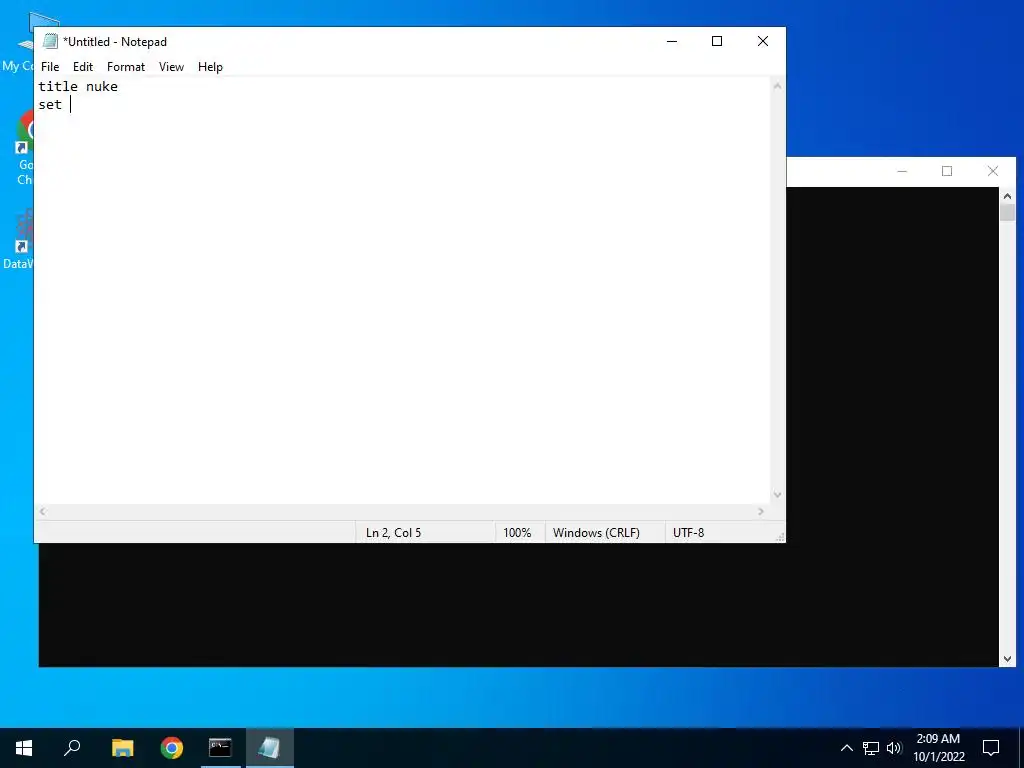1024x768 pixels.
Task: Click command prompt scrollbar down arrow
Action: (1007, 659)
